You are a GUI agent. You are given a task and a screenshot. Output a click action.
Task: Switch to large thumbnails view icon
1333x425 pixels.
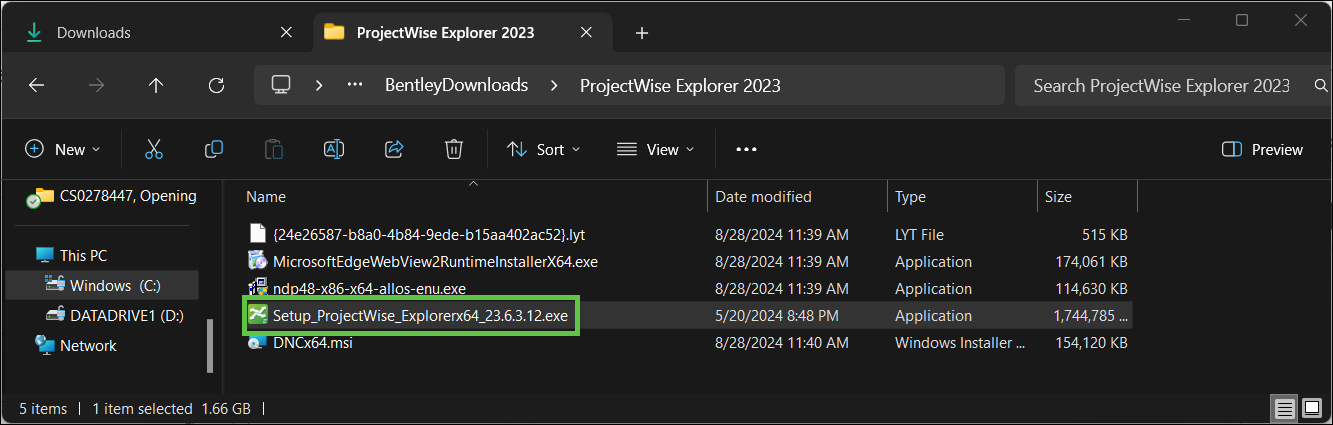(1311, 408)
